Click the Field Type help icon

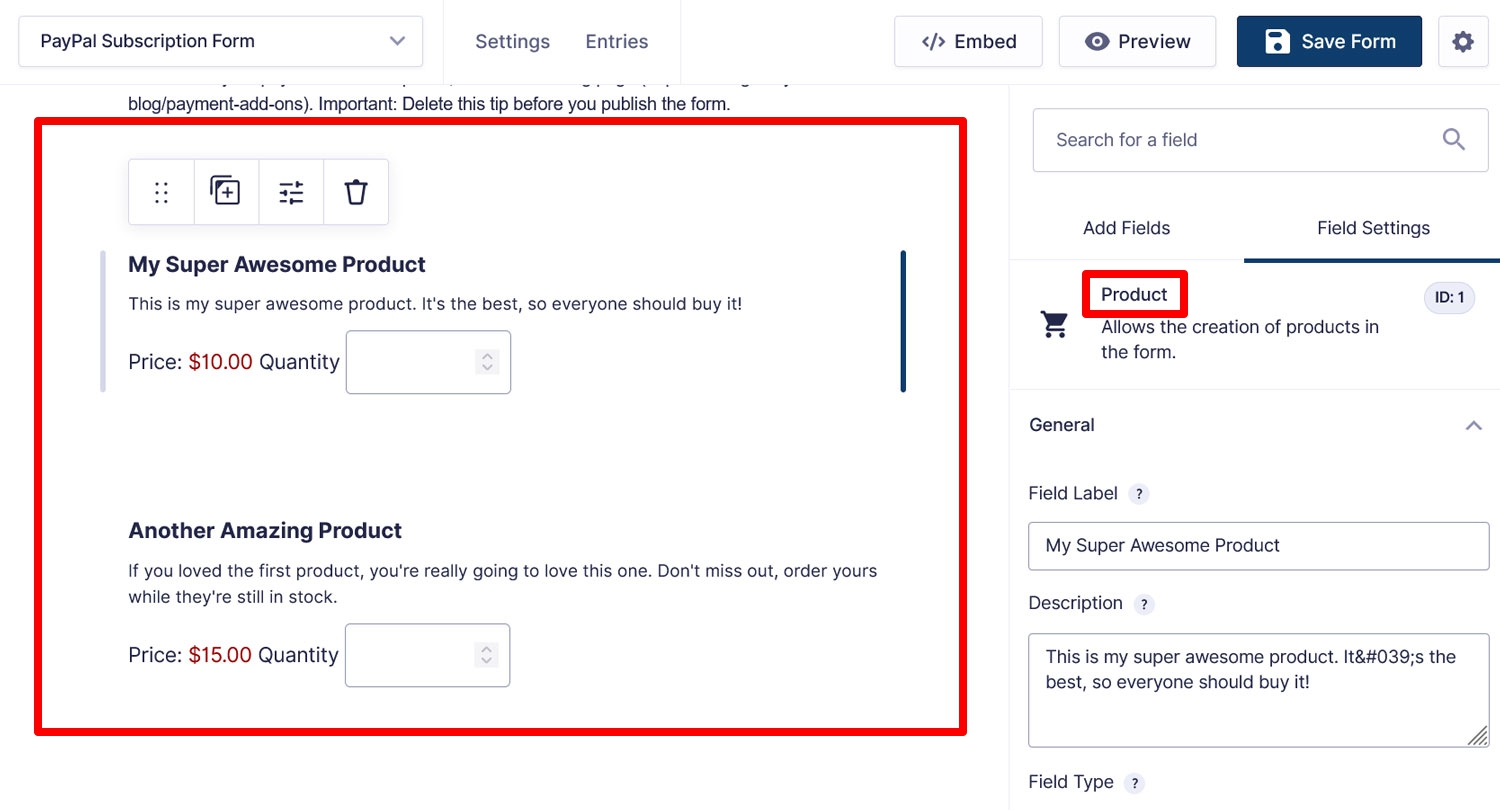pyautogui.click(x=1133, y=783)
